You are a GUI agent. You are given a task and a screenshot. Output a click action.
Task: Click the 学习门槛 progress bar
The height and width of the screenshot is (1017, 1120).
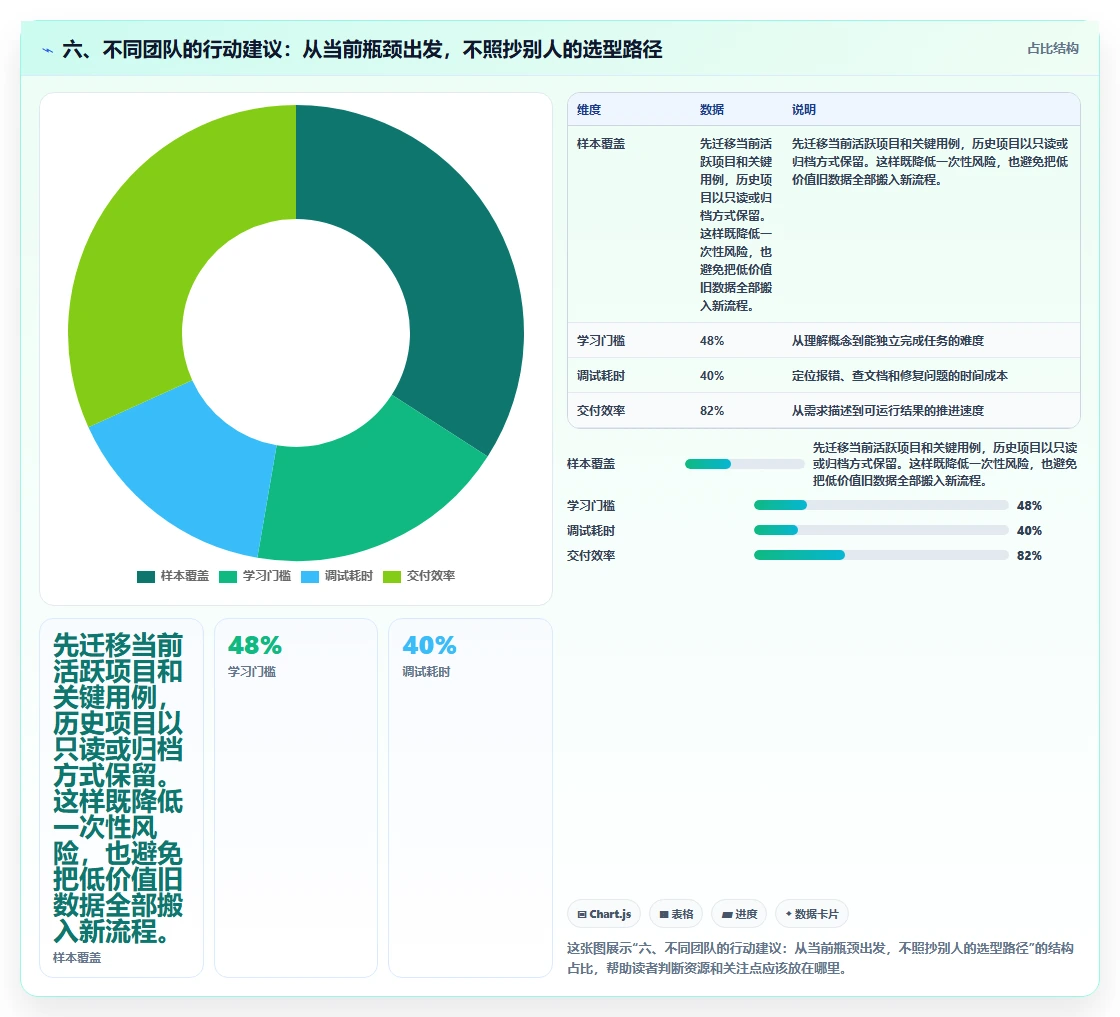tap(881, 506)
